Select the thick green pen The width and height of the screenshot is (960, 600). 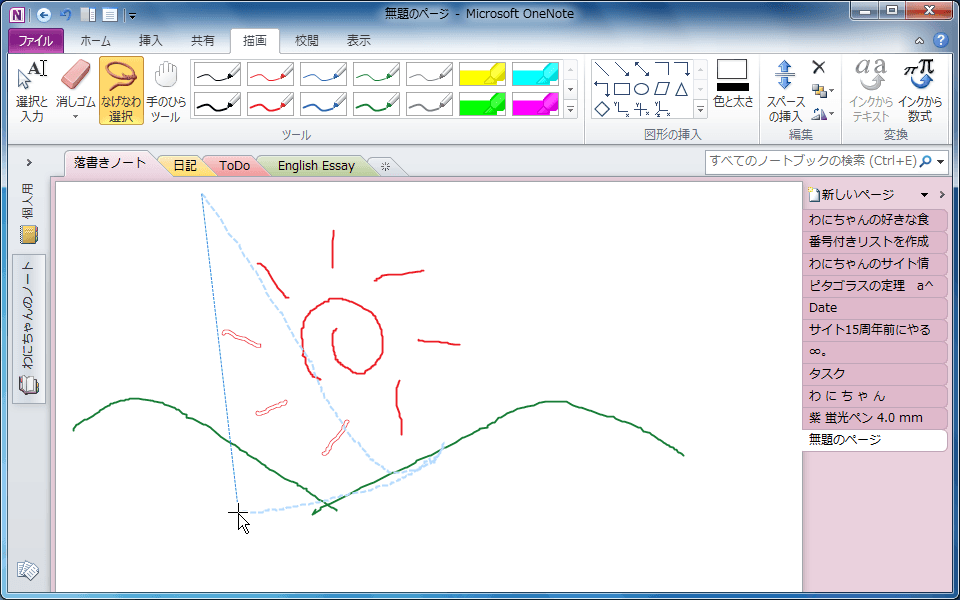pos(377,104)
